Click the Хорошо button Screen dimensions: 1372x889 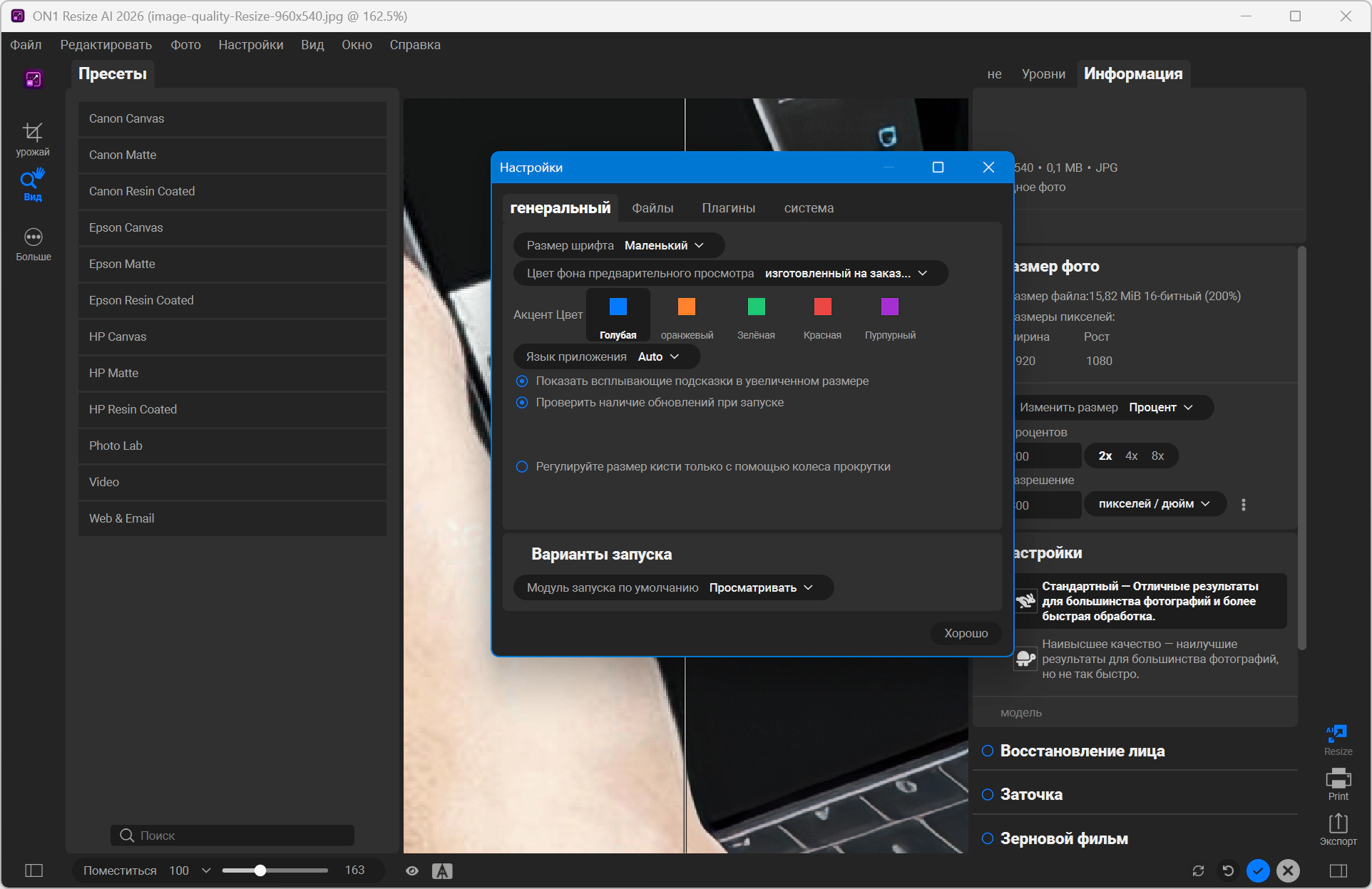pos(966,633)
